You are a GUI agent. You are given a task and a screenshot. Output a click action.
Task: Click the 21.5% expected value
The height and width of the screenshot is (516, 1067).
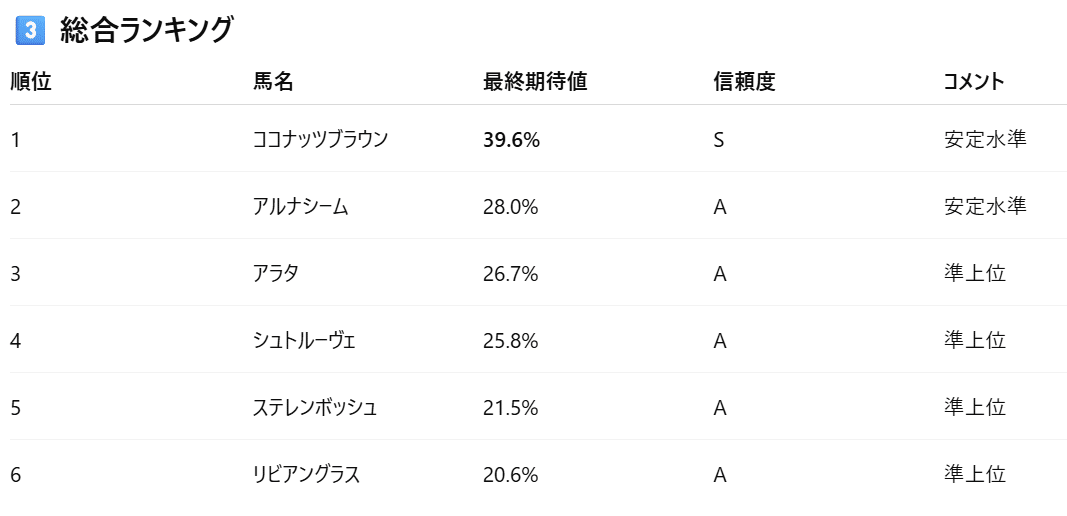(510, 408)
